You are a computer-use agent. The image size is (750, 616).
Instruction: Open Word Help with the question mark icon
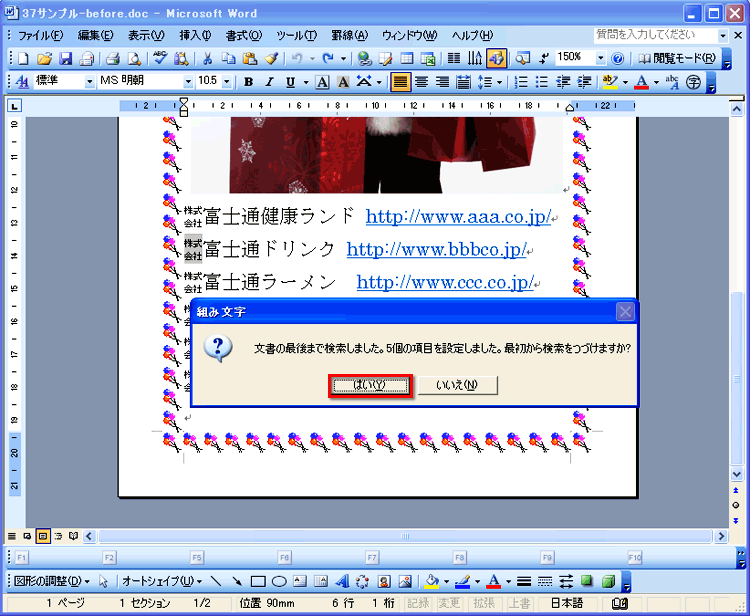tap(618, 59)
